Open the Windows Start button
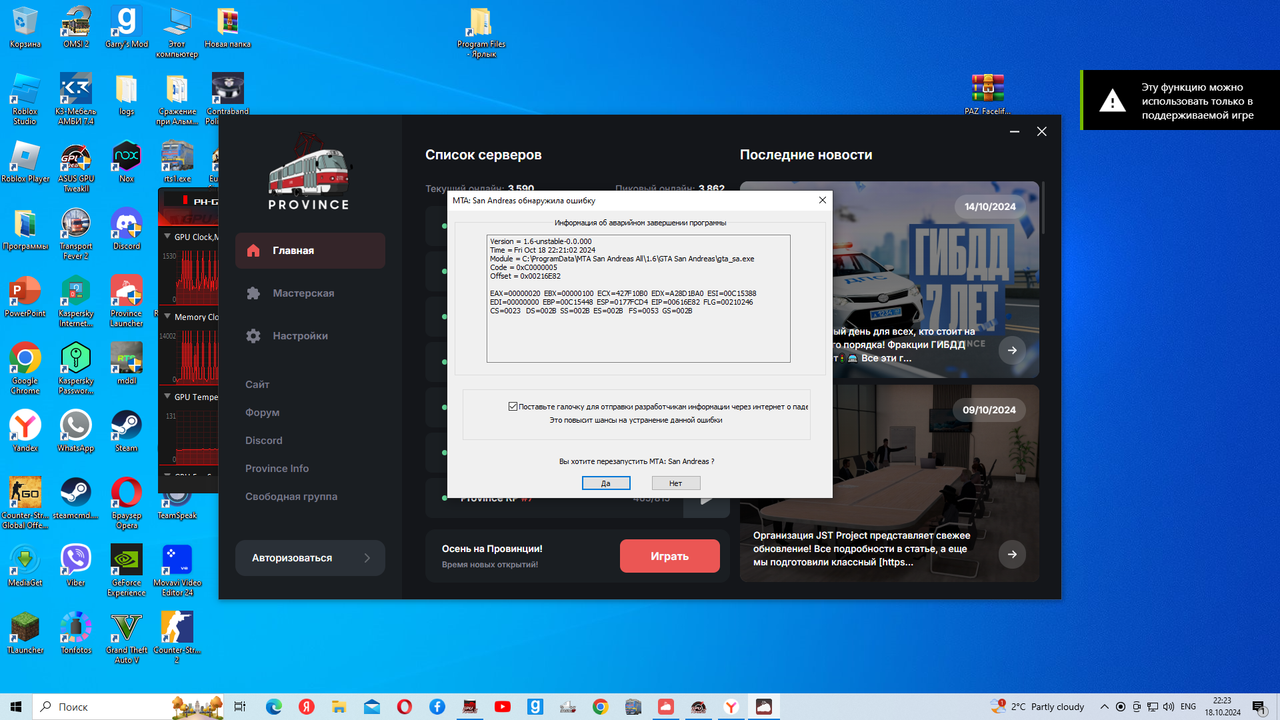1280x720 pixels. (16, 706)
